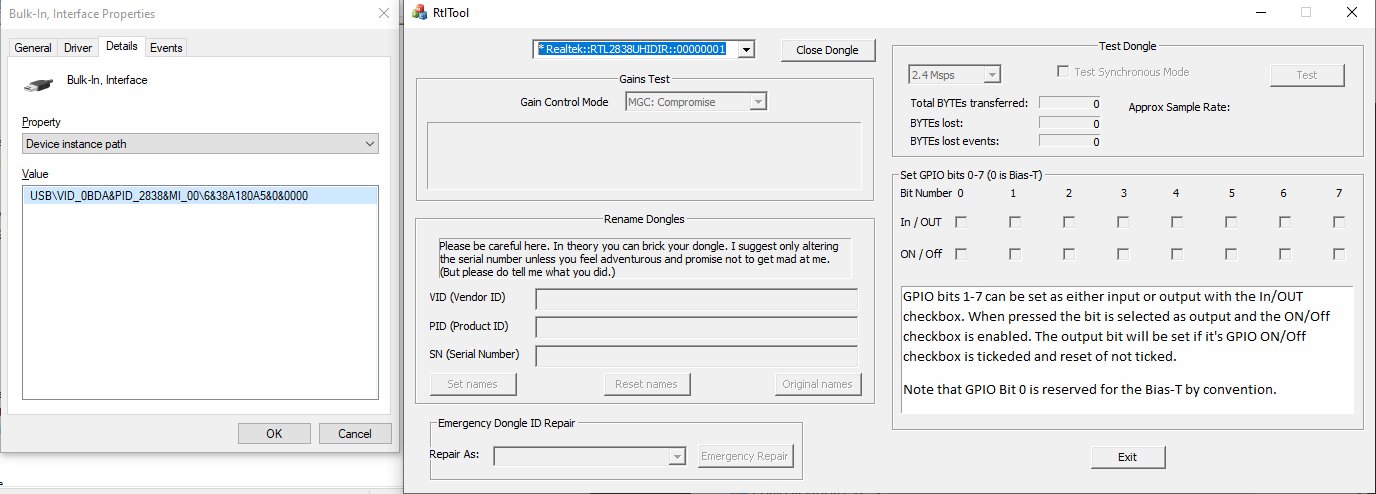1376x494 pixels.
Task: Maximize the RtlTool window
Action: click(1305, 13)
